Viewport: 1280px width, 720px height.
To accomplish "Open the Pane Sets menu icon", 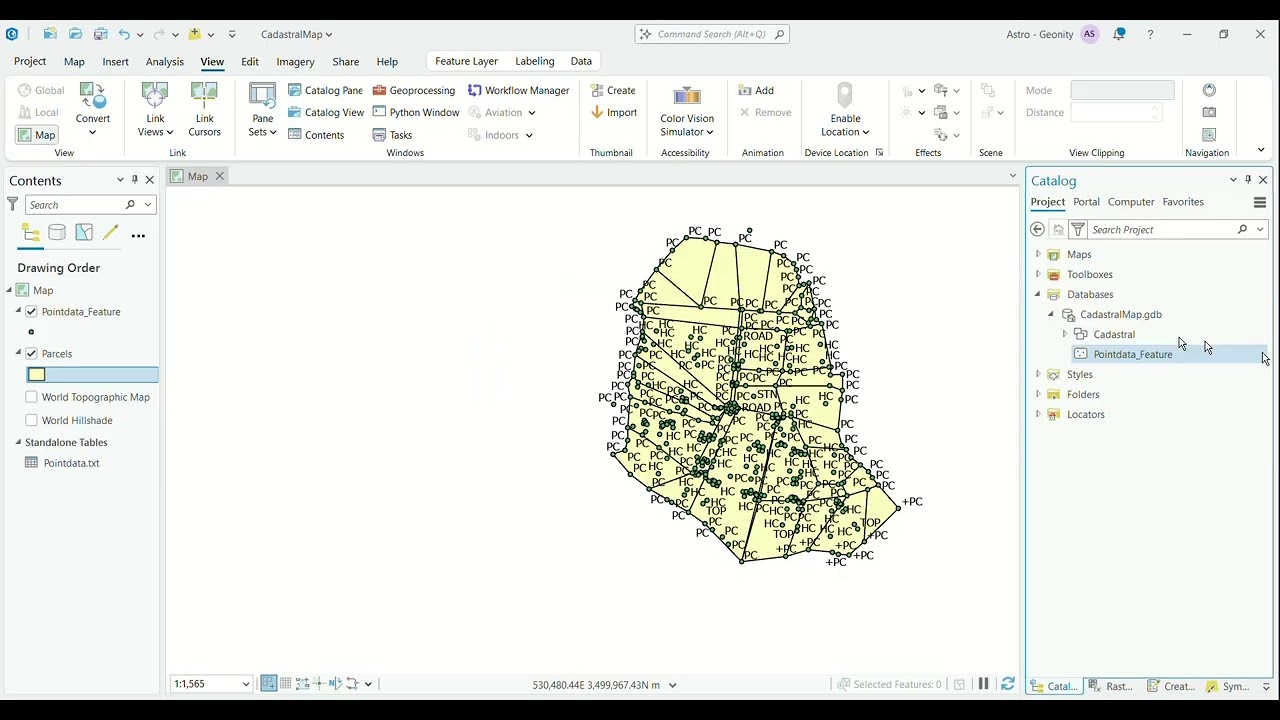I will (x=262, y=109).
